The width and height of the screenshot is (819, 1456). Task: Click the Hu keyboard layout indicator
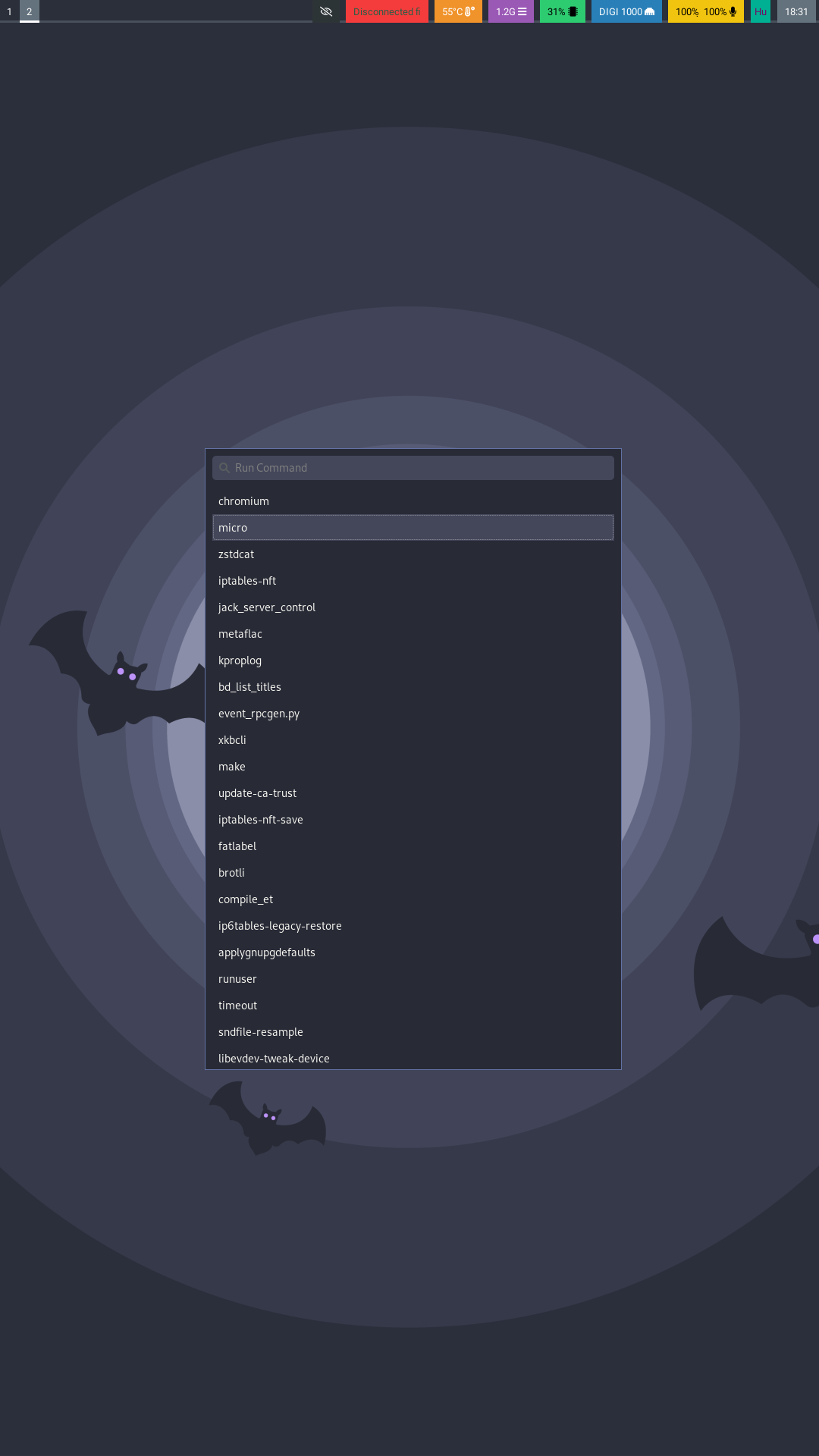pyautogui.click(x=761, y=11)
